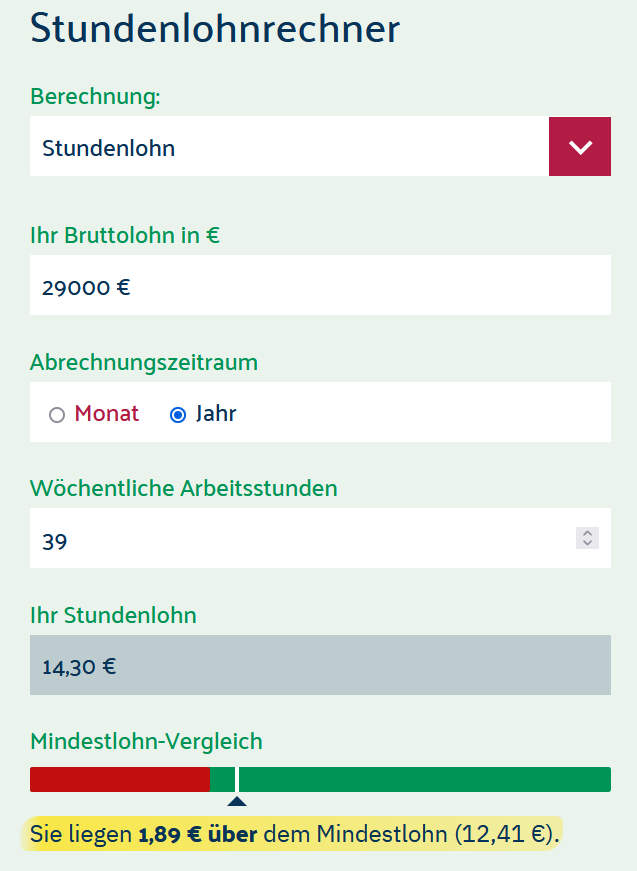
Task: Click the red section of the Mindestlohn bar
Action: click(x=120, y=779)
